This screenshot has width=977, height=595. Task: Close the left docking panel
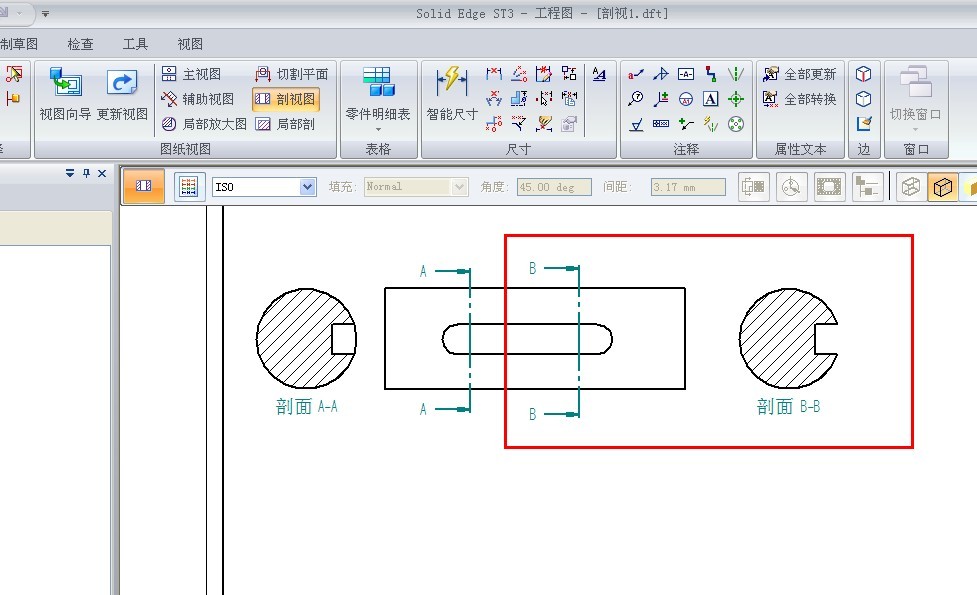102,173
